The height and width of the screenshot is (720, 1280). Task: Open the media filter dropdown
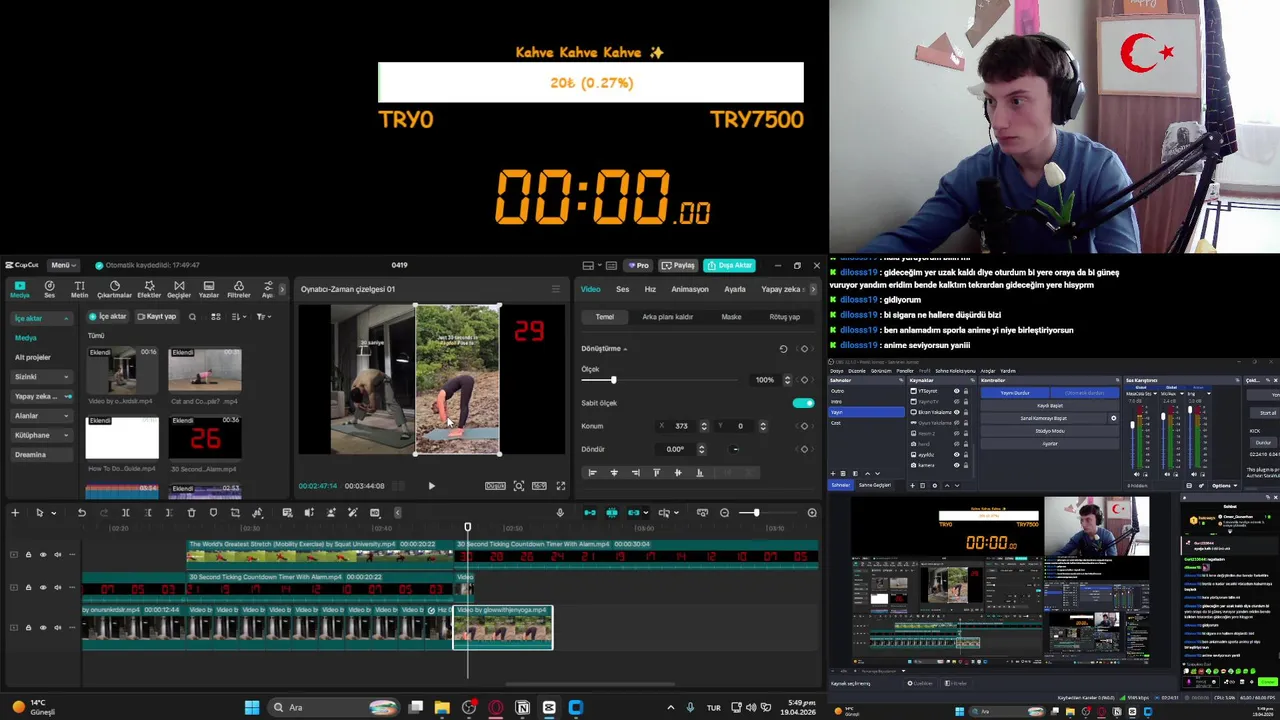click(263, 317)
